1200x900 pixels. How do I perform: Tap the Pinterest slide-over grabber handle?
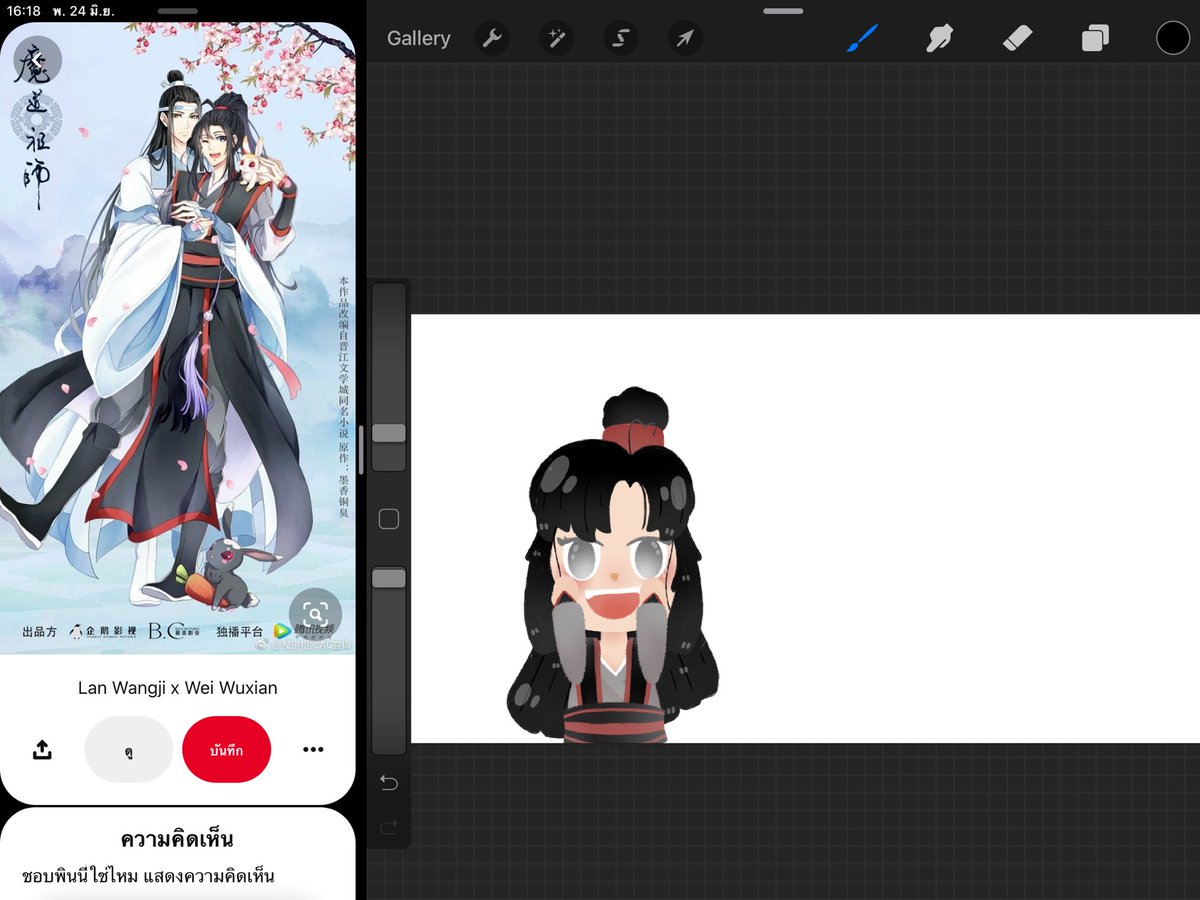point(178,10)
